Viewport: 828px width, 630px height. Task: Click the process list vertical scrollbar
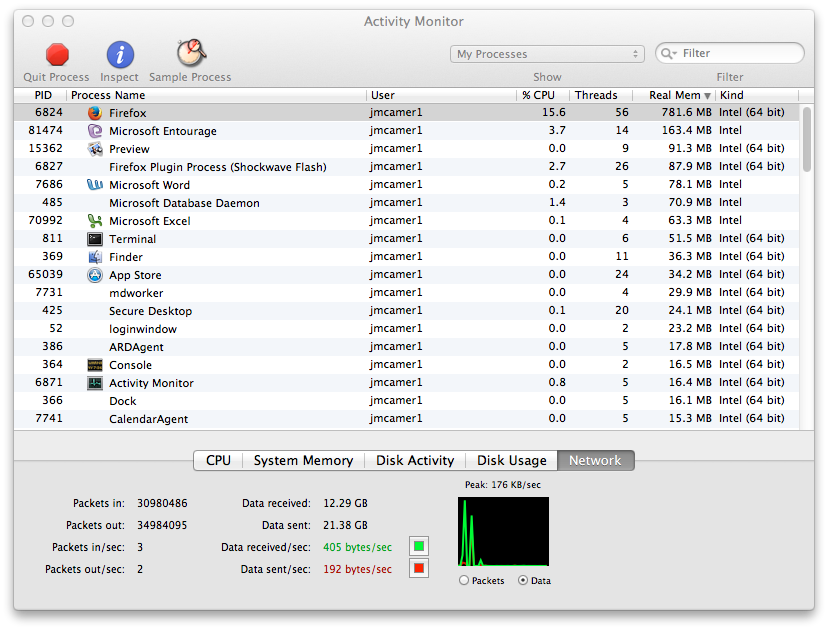(x=806, y=140)
